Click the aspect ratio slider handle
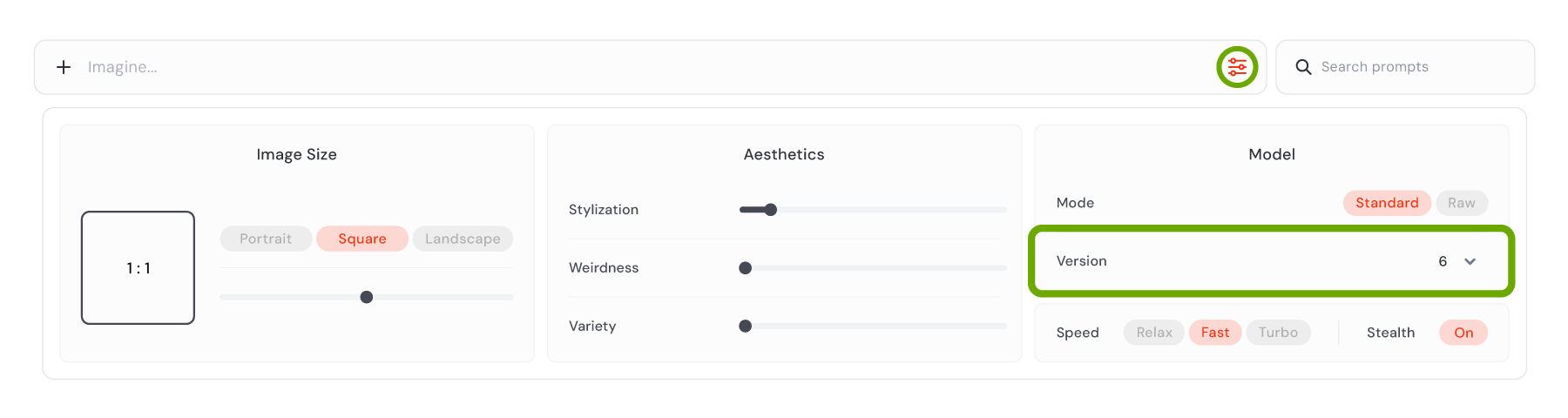 [367, 297]
